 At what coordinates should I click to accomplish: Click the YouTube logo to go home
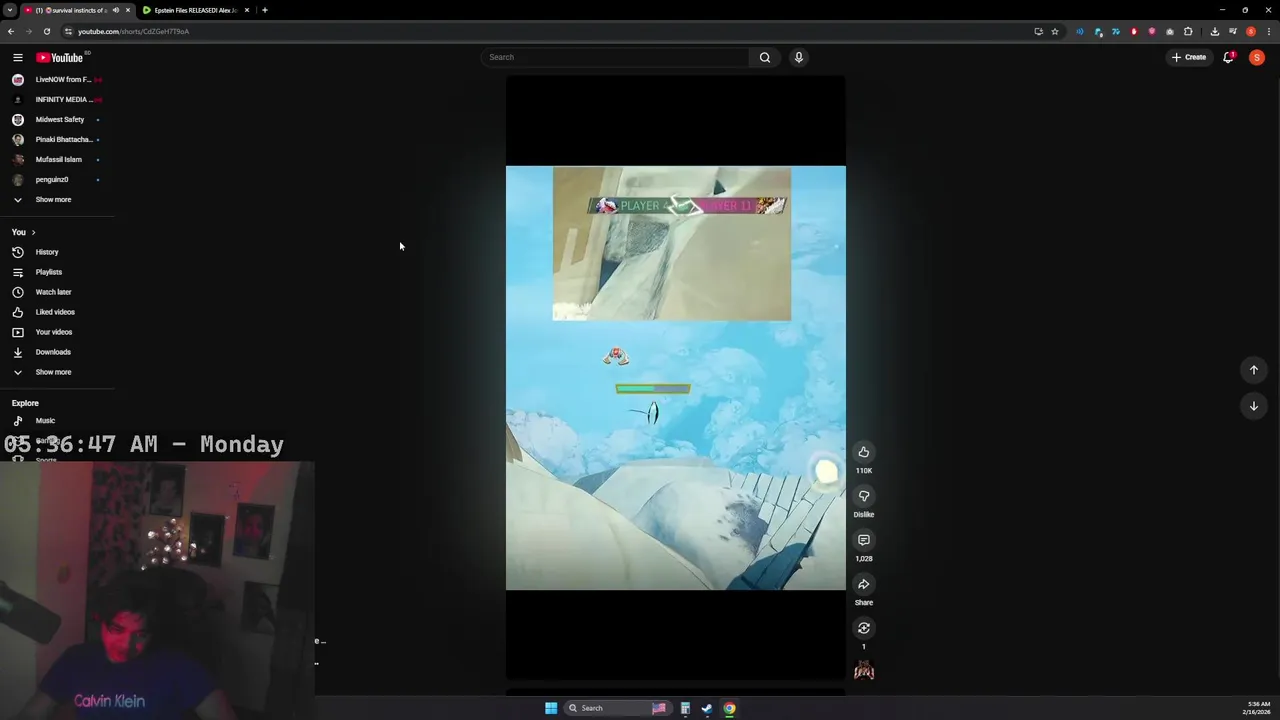[59, 57]
